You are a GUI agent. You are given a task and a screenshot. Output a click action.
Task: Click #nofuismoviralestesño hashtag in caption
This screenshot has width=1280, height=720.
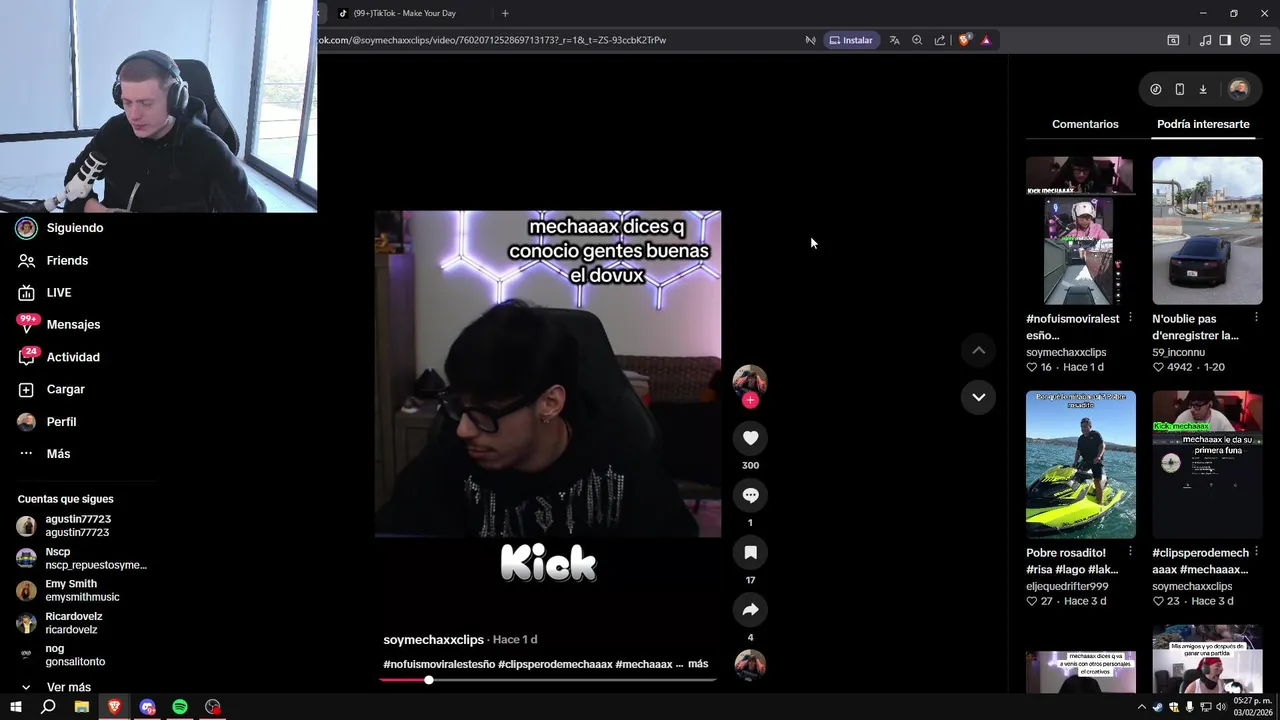pos(439,664)
